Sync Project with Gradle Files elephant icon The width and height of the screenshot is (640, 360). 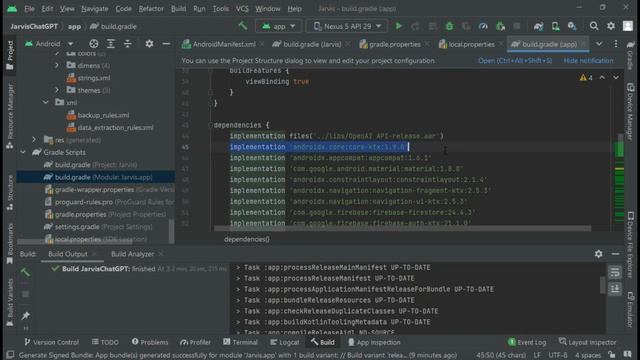(538, 26)
